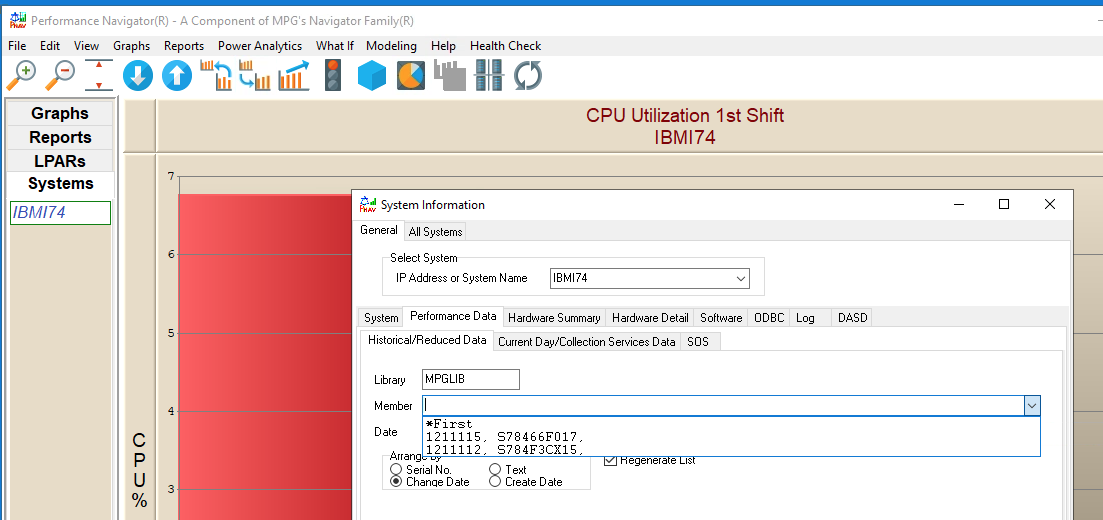Image resolution: width=1103 pixels, height=520 pixels.
Task: Open the Help menu
Action: point(443,46)
